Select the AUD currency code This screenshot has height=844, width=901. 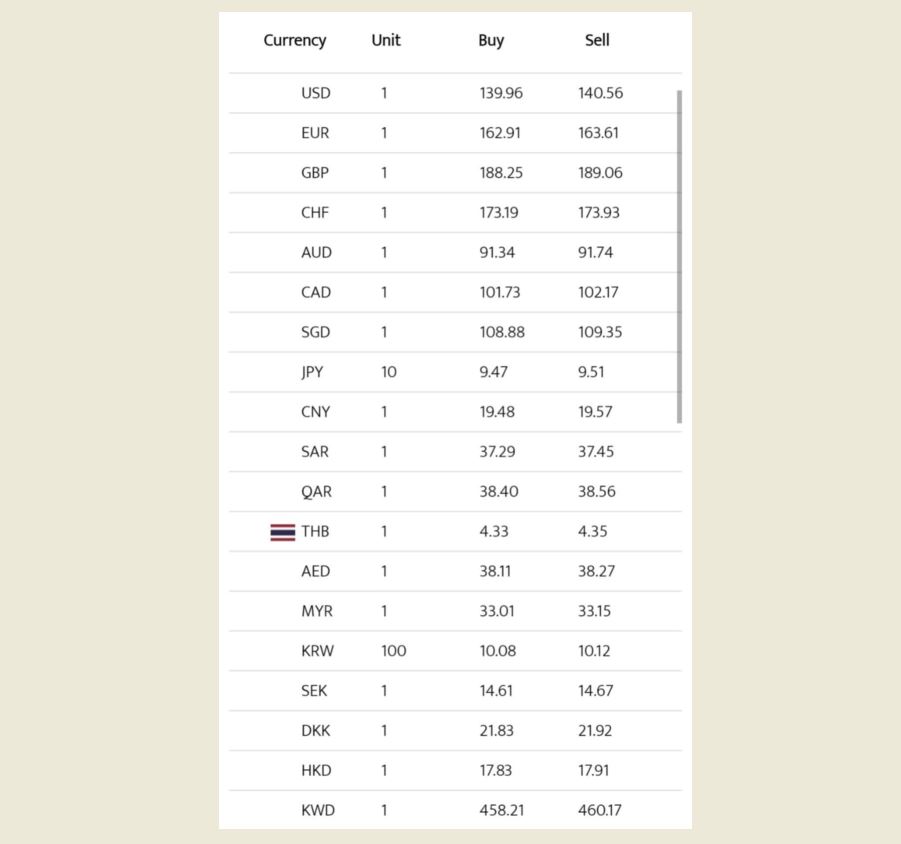tap(316, 253)
